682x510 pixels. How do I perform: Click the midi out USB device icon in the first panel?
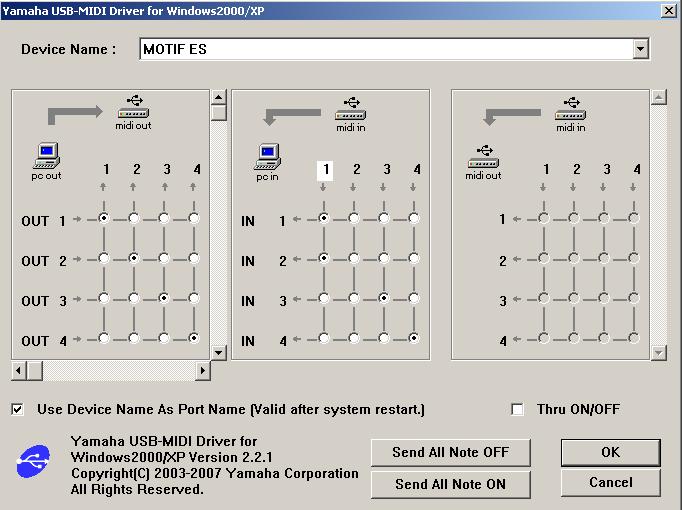[133, 106]
